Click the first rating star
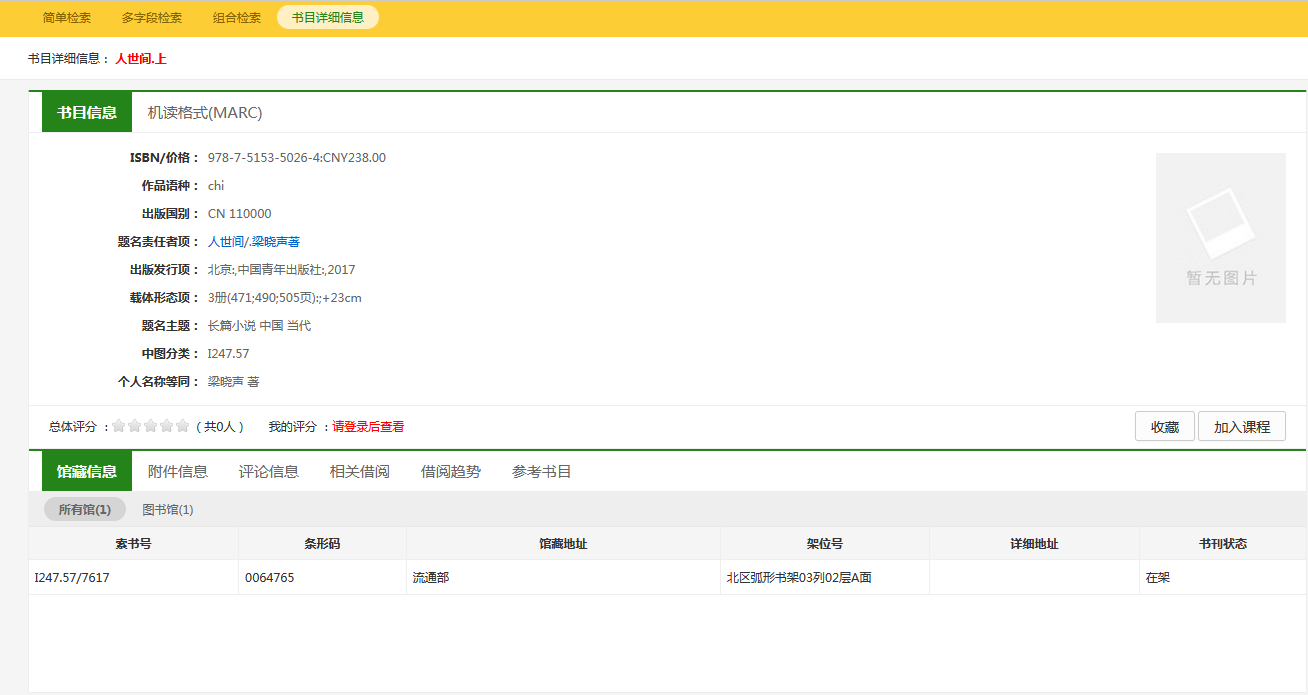1308x695 pixels. click(119, 426)
